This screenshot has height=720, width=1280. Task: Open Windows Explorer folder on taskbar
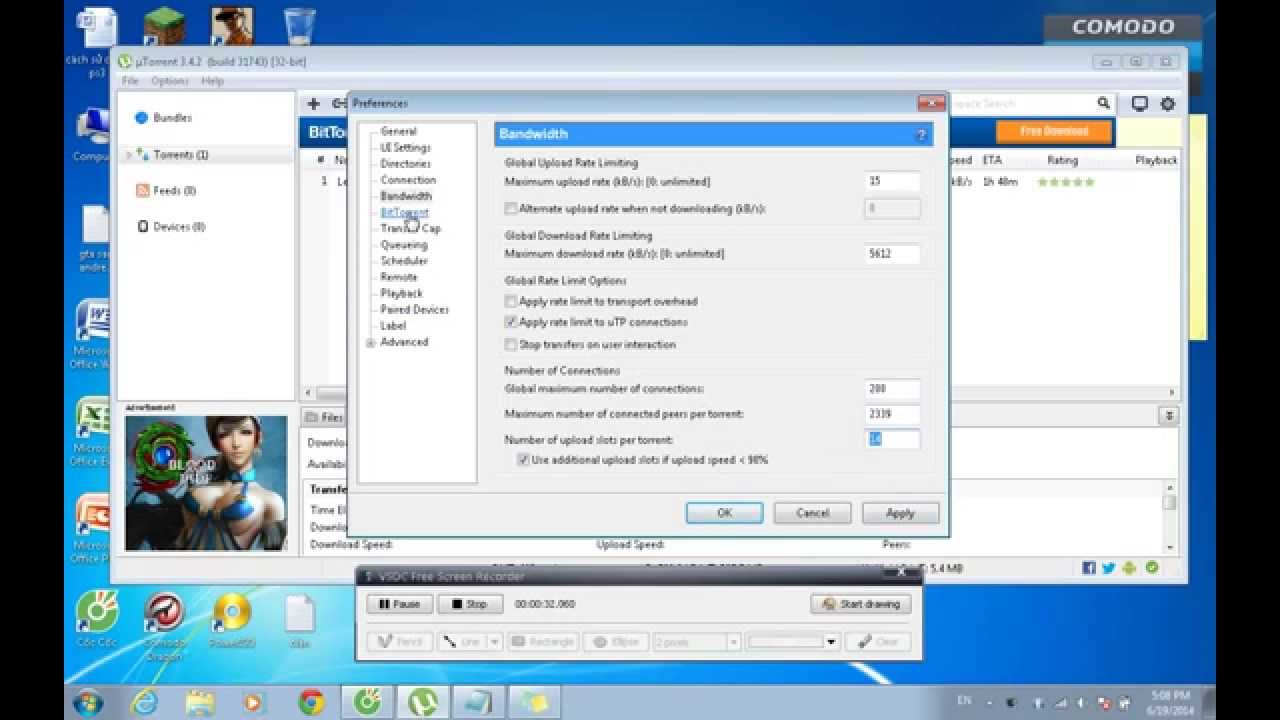201,702
